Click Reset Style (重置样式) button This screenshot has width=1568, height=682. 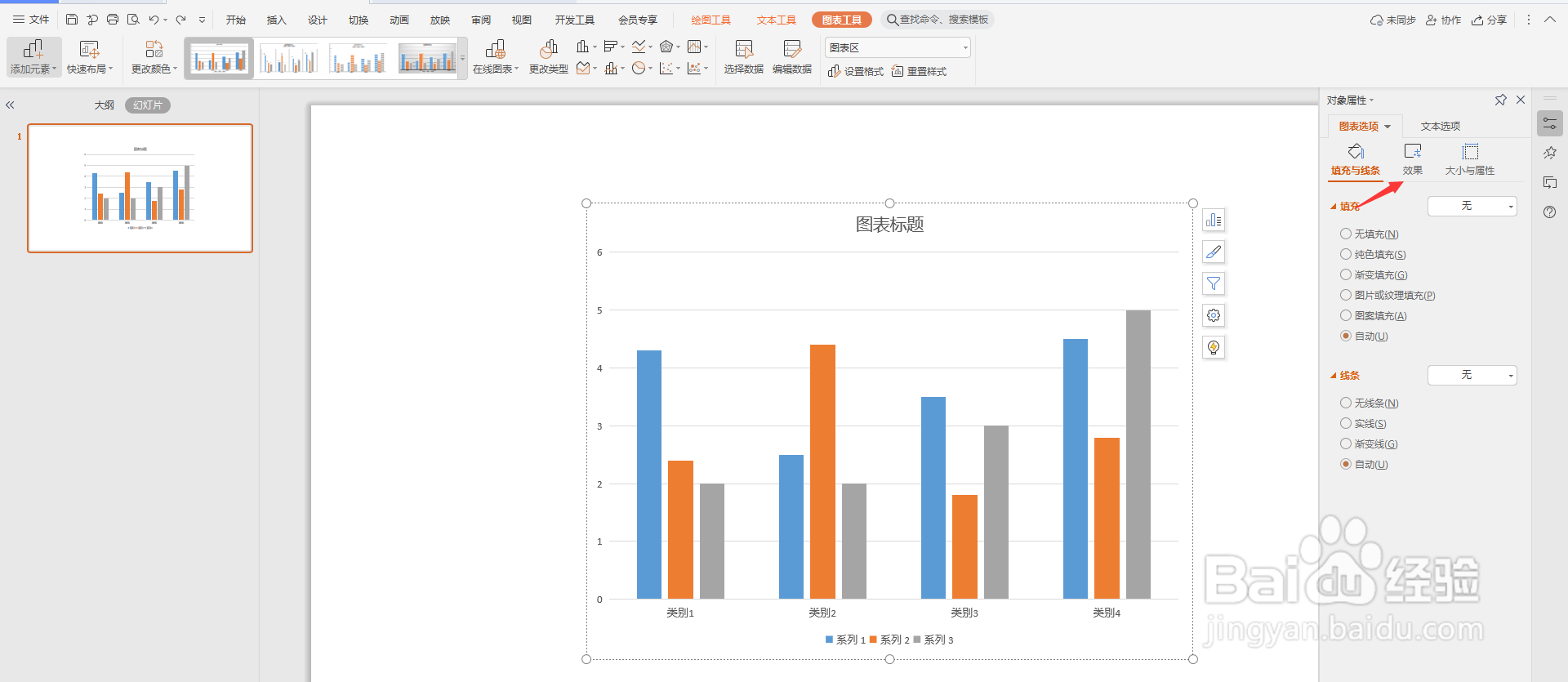[919, 72]
